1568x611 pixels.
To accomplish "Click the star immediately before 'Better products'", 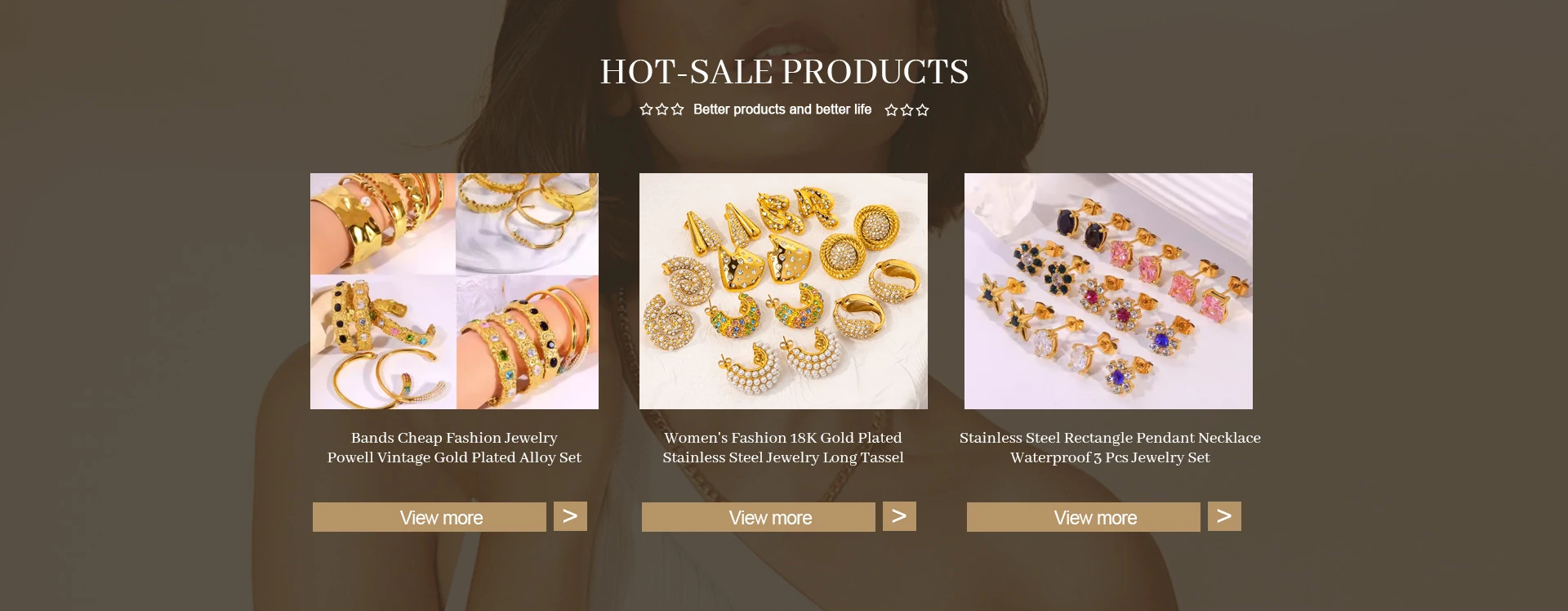I will coord(677,109).
